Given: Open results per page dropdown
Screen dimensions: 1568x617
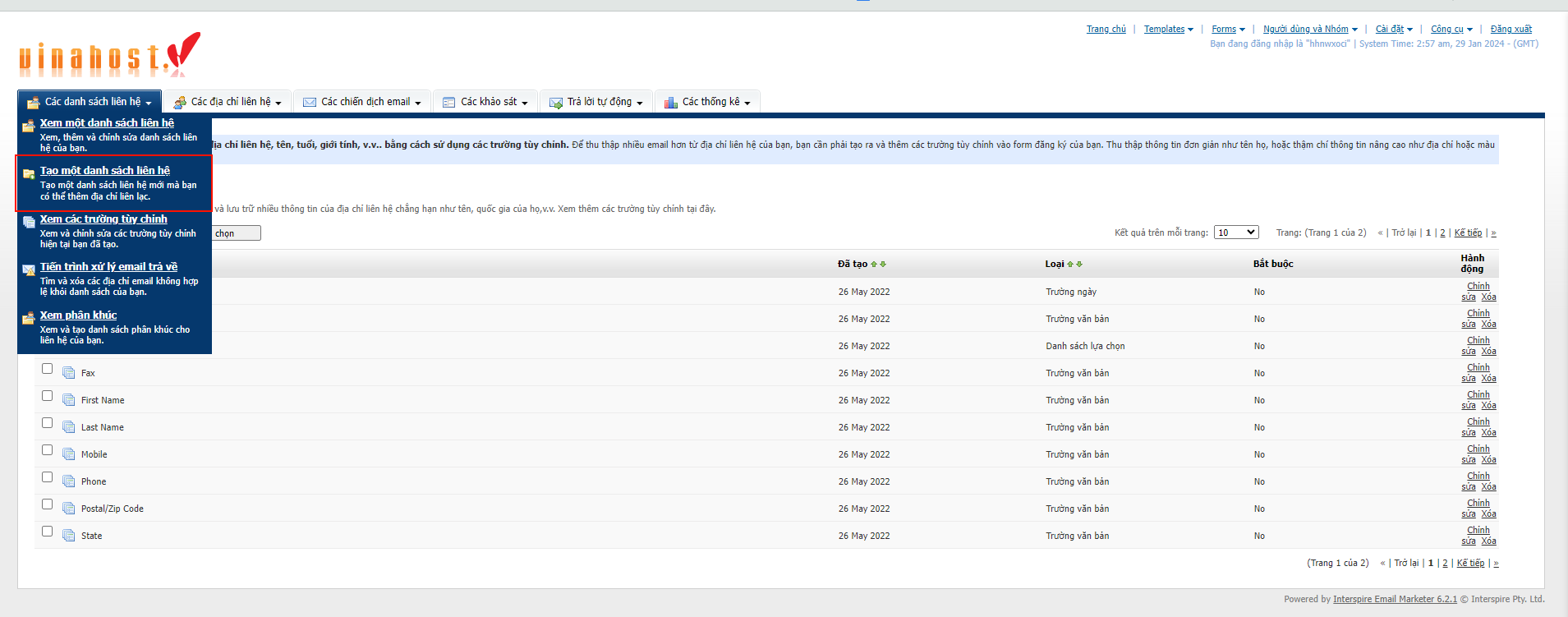Looking at the screenshot, I should (x=1236, y=233).
